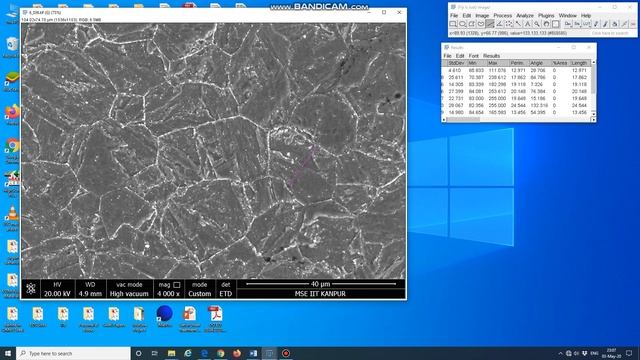This screenshot has height=360, width=640.
Task: Open the Stk stacks menu tool
Action: 577,24
